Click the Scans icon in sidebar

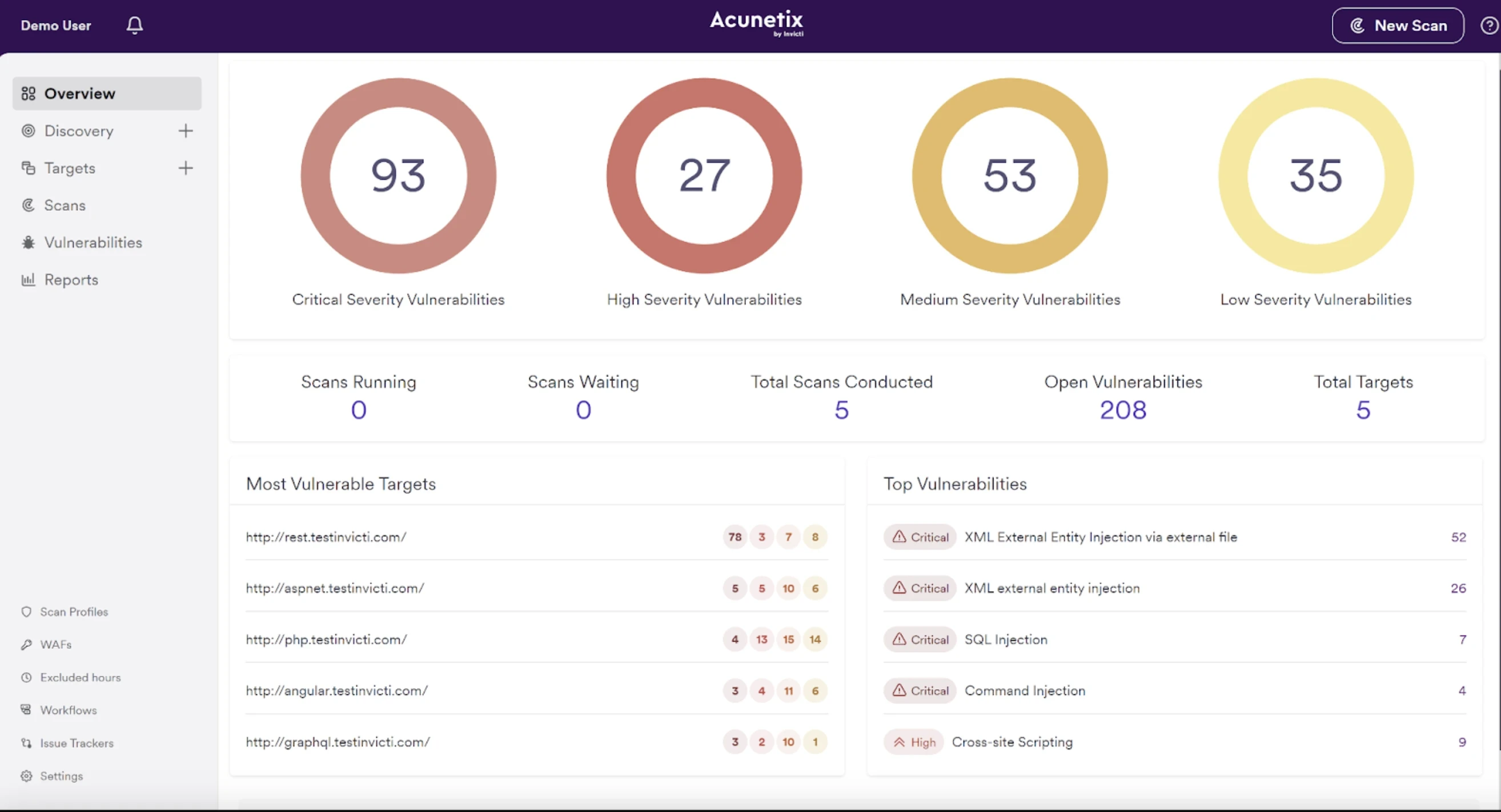pos(28,205)
